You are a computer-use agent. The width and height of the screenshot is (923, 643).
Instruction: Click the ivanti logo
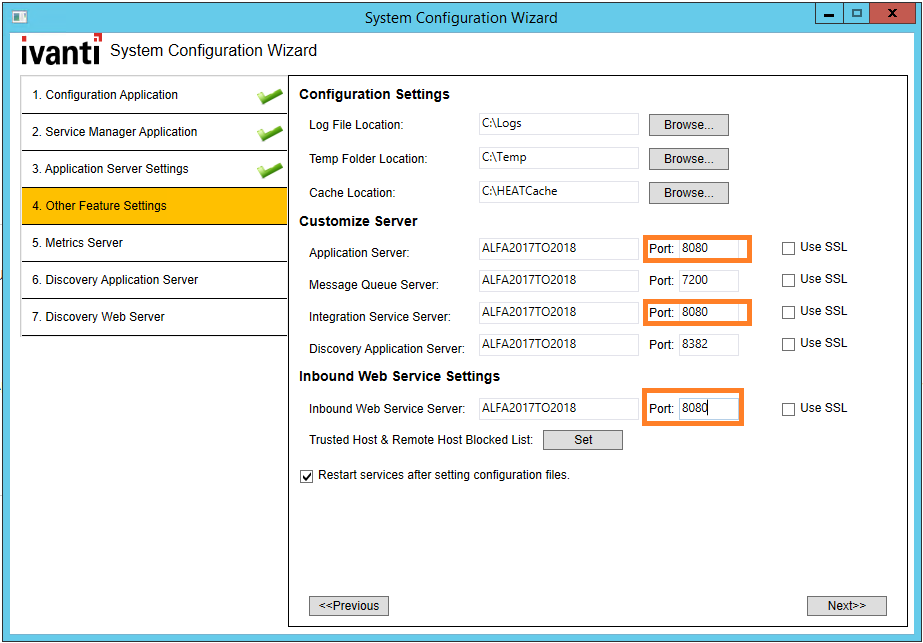[57, 49]
